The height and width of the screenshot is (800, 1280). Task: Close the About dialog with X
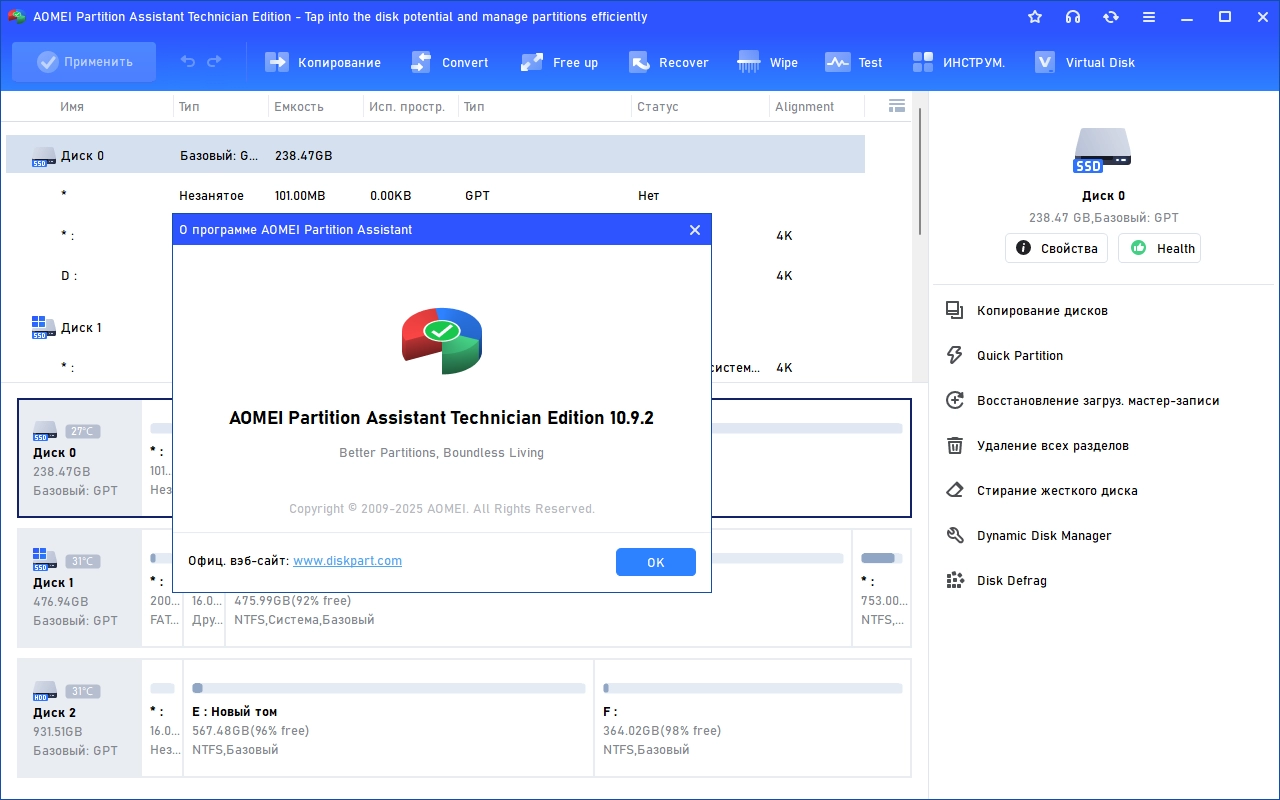coord(695,230)
